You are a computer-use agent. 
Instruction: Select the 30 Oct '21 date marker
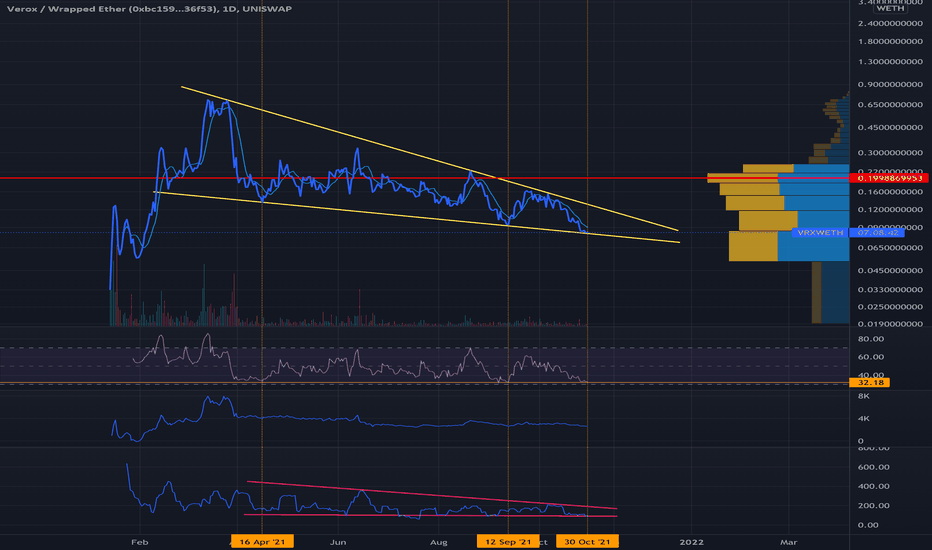[587, 542]
